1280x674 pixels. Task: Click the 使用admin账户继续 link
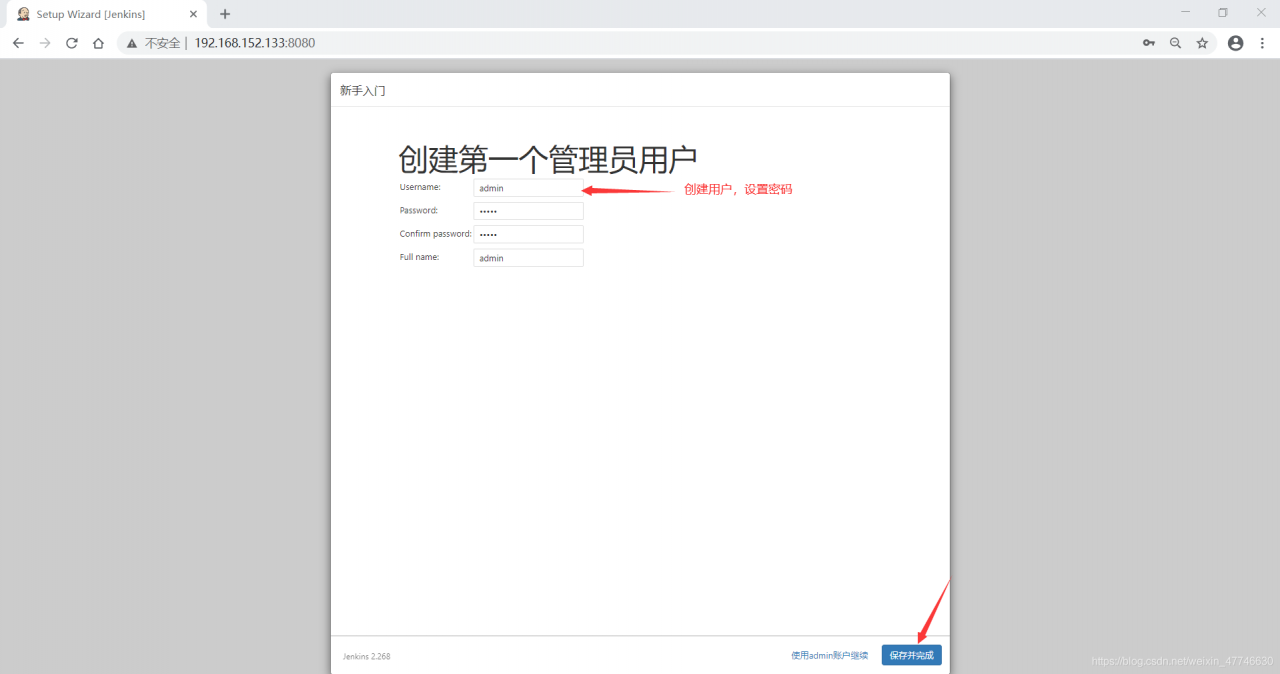tap(829, 655)
